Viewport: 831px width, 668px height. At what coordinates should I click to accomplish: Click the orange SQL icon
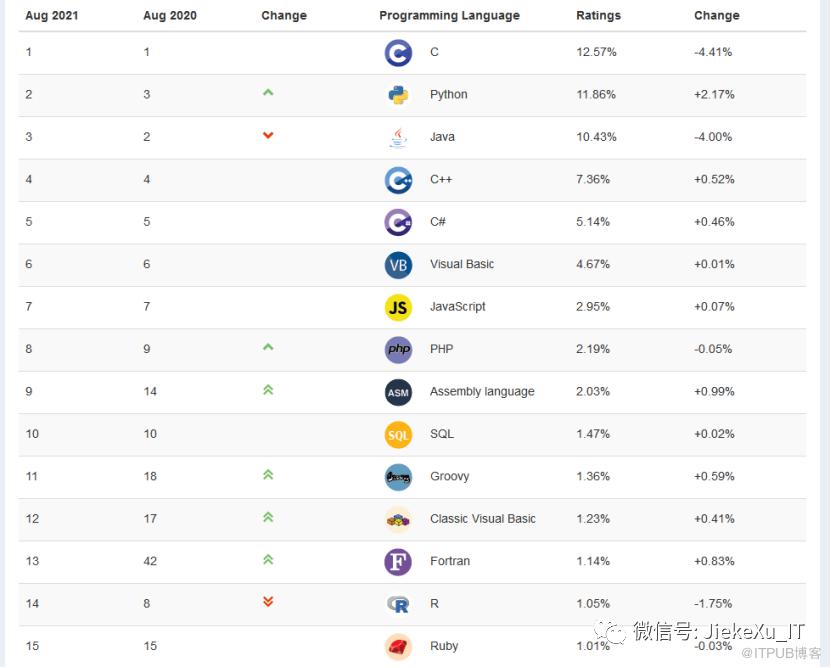click(x=398, y=434)
